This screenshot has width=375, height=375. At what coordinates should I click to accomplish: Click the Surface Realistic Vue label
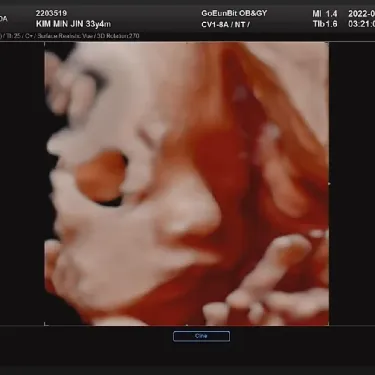[x=66, y=36]
